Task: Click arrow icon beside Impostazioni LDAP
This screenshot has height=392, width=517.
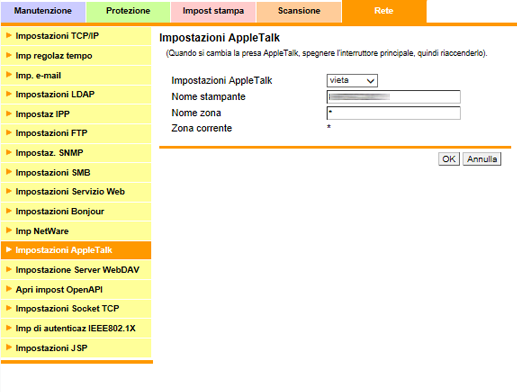Action: pyautogui.click(x=9, y=94)
